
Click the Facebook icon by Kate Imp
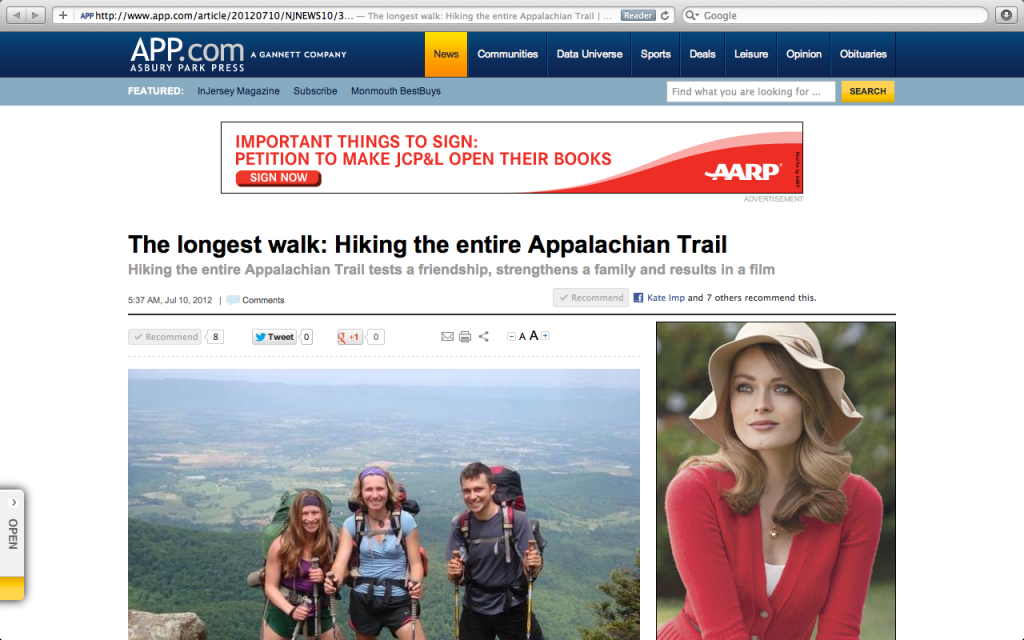(638, 298)
